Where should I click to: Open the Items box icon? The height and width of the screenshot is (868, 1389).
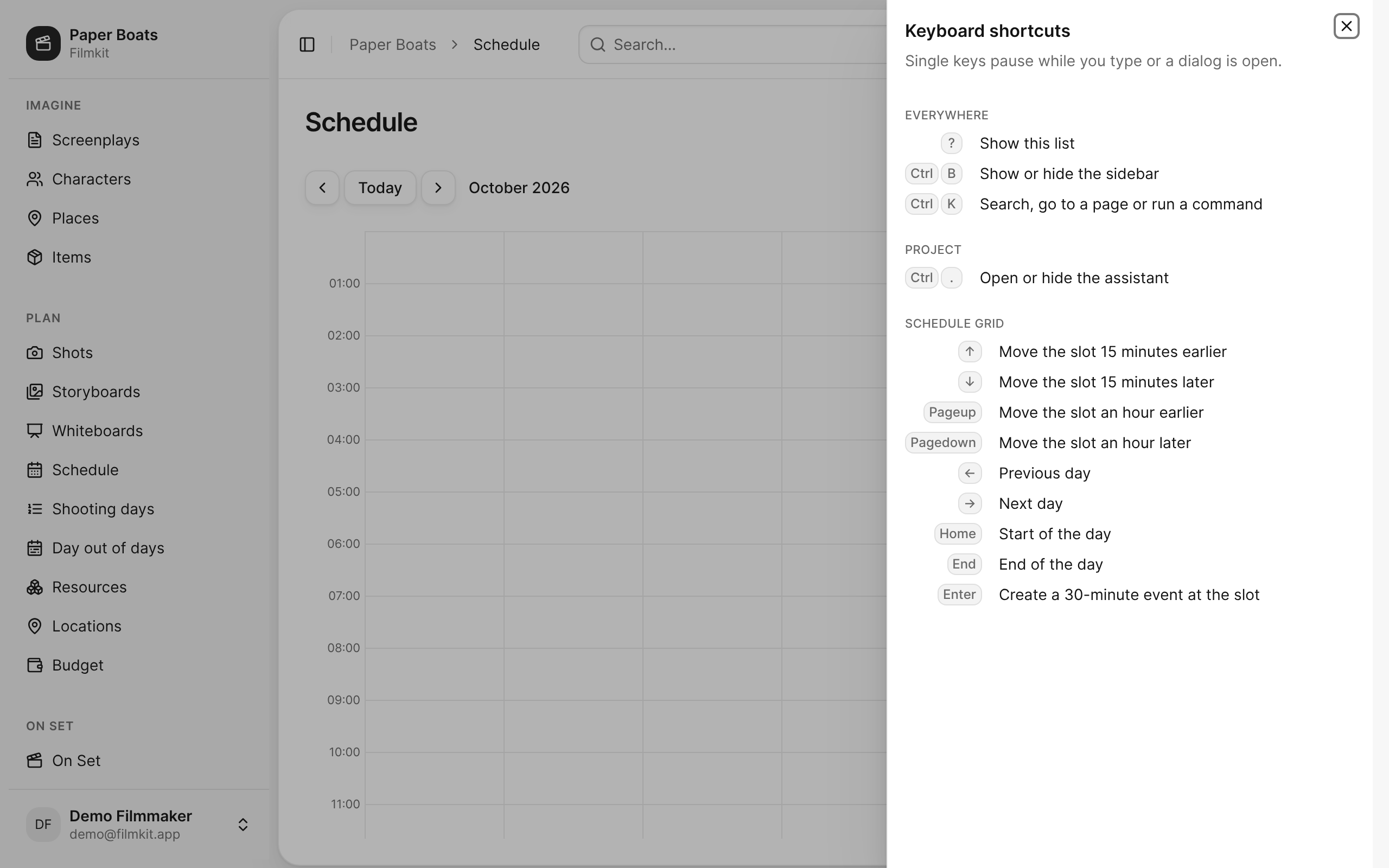pyautogui.click(x=34, y=257)
